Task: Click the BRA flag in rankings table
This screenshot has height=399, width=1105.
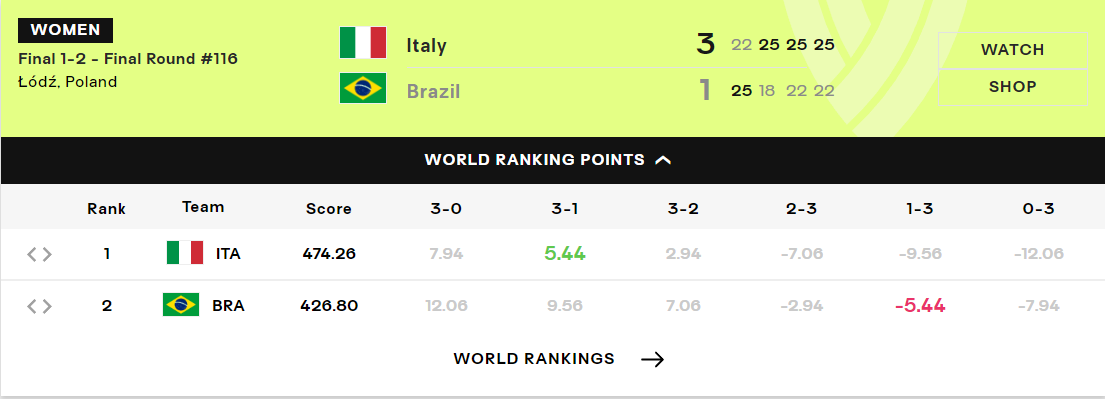Action: 181,305
